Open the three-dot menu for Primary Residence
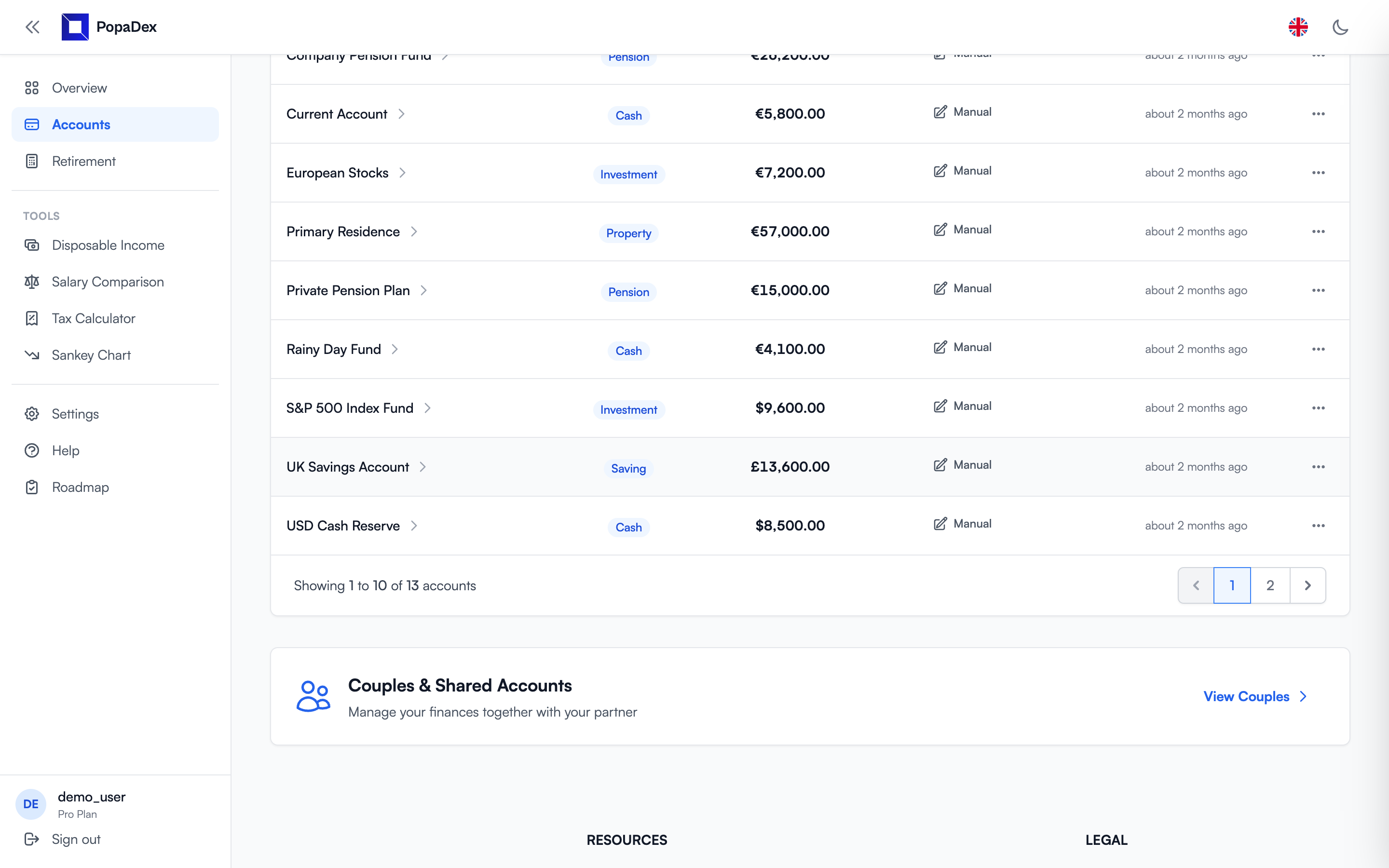Image resolution: width=1389 pixels, height=868 pixels. coord(1319,231)
